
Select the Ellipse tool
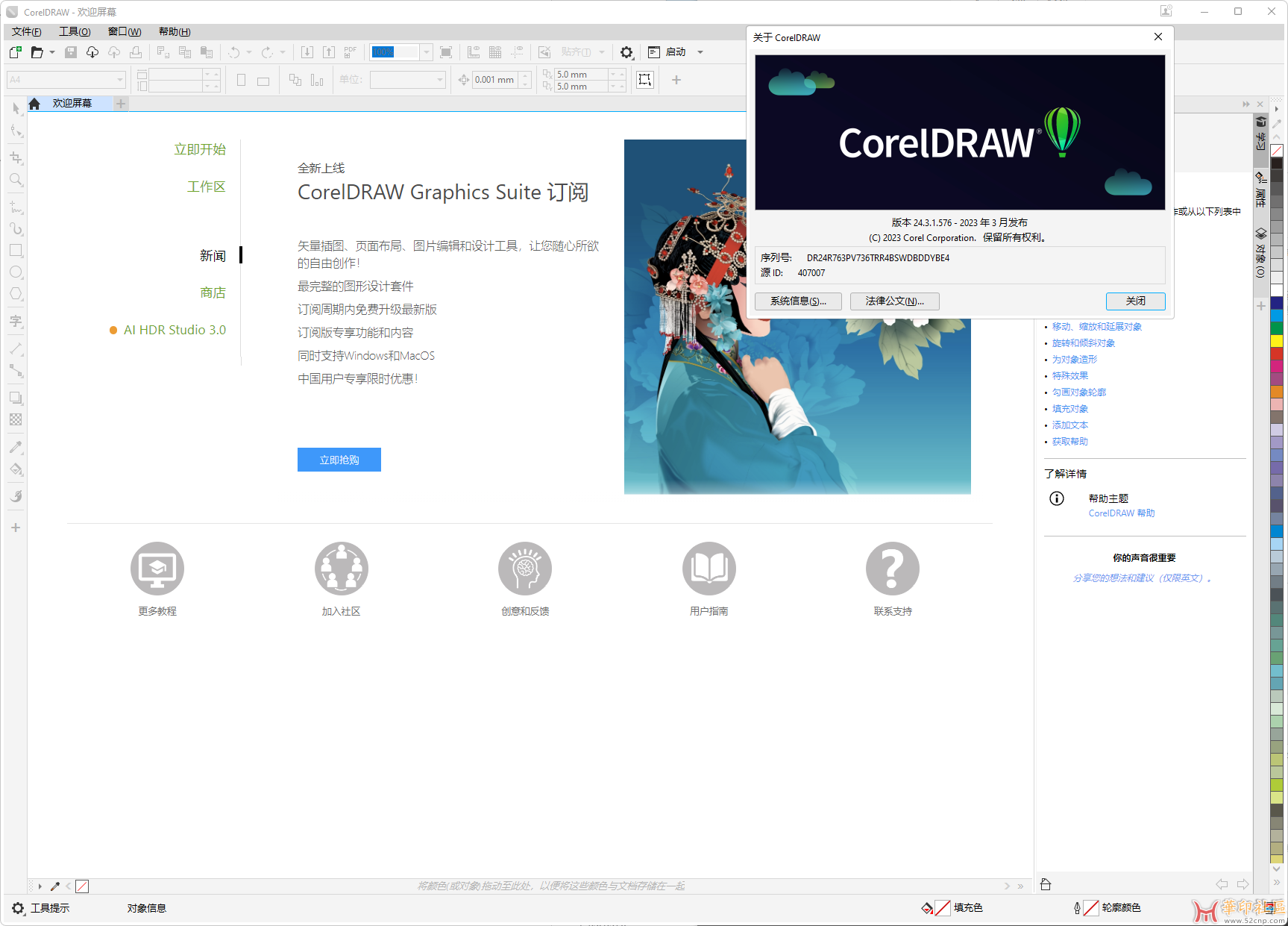coord(16,272)
